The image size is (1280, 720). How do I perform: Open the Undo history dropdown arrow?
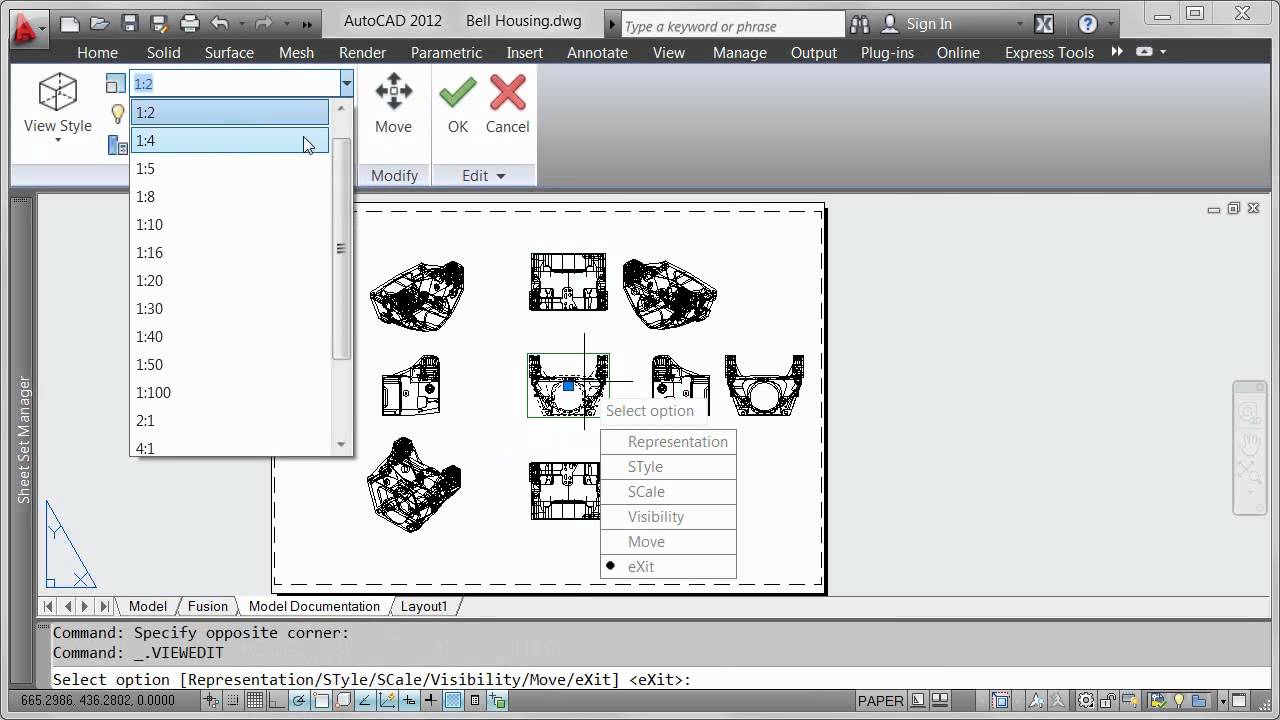tap(241, 23)
